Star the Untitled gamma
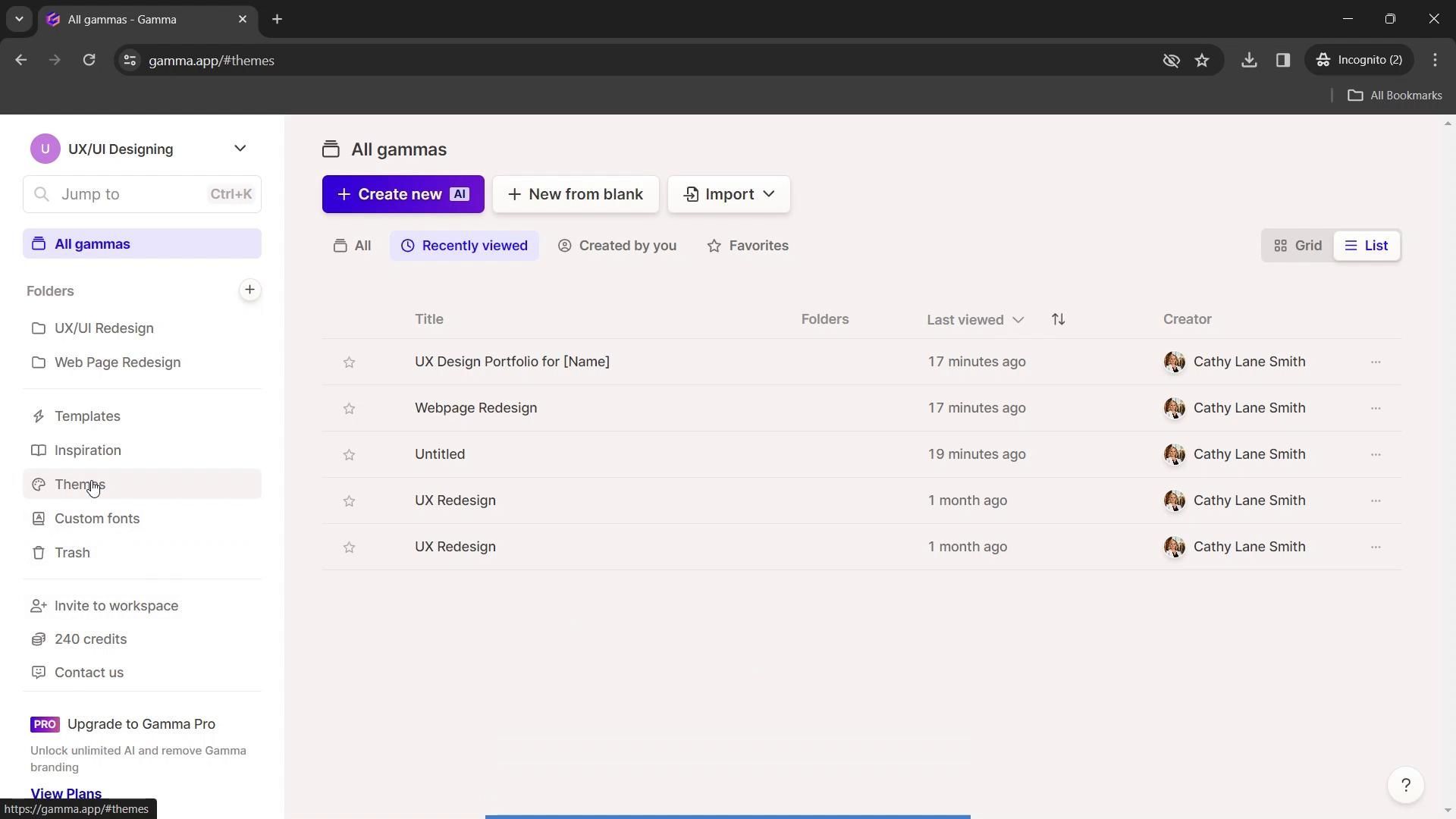This screenshot has width=1456, height=819. [x=349, y=455]
